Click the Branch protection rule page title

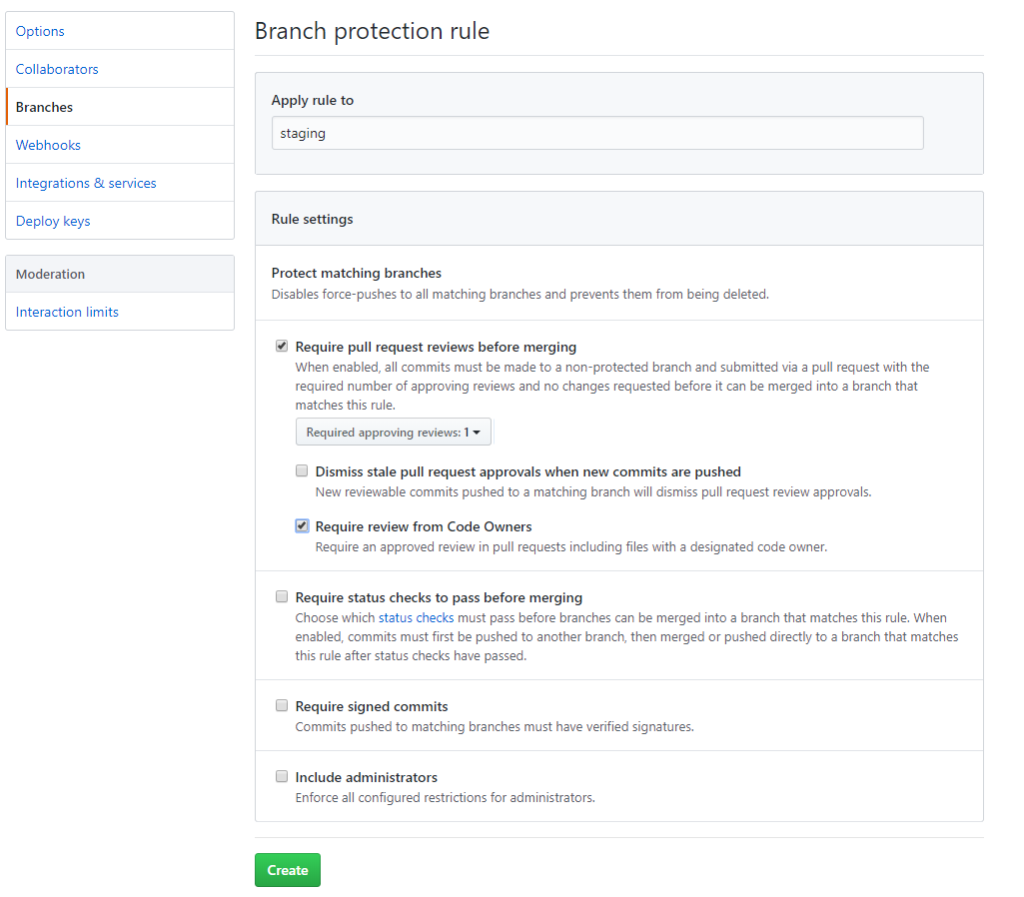point(372,31)
